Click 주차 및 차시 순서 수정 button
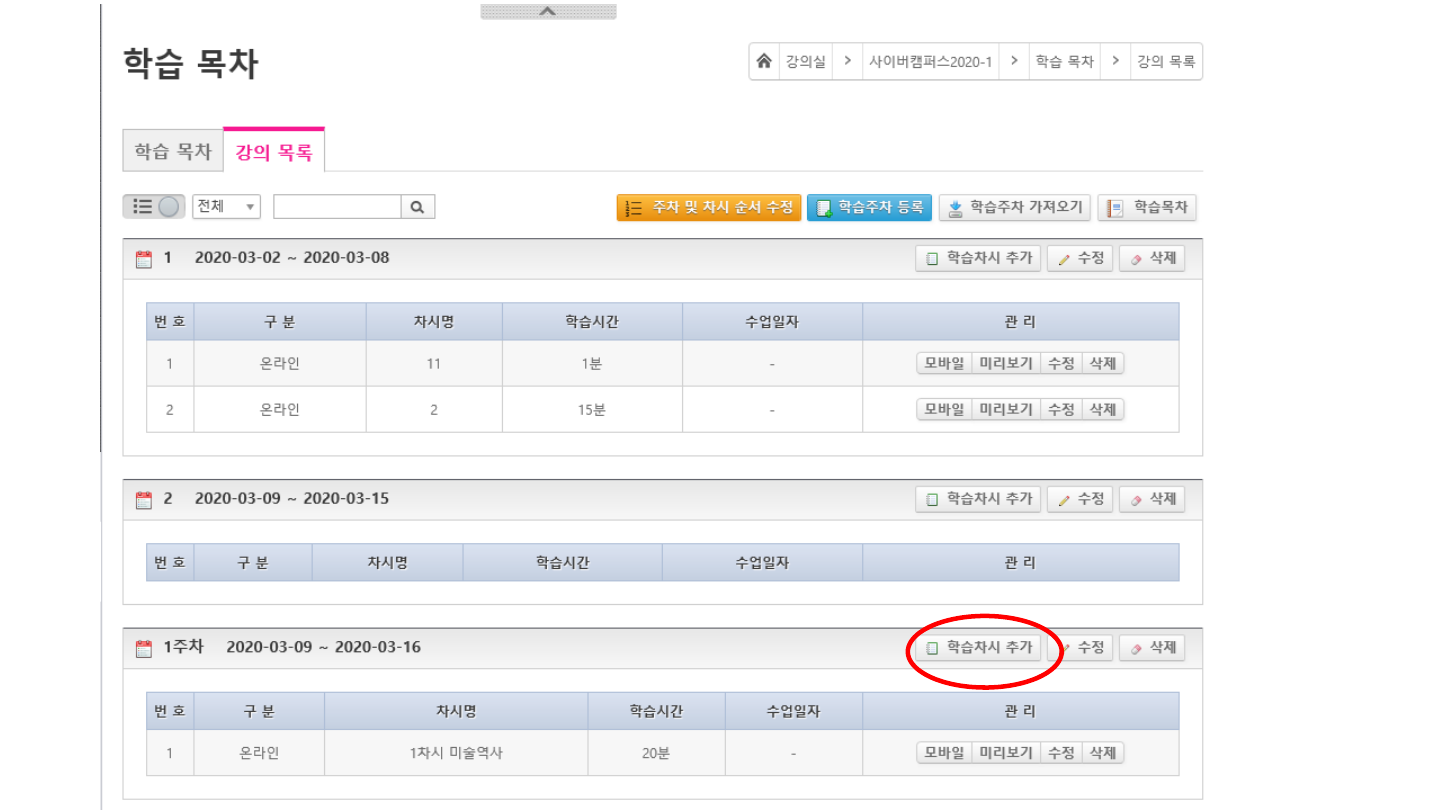This screenshot has width=1440, height=810. point(709,208)
